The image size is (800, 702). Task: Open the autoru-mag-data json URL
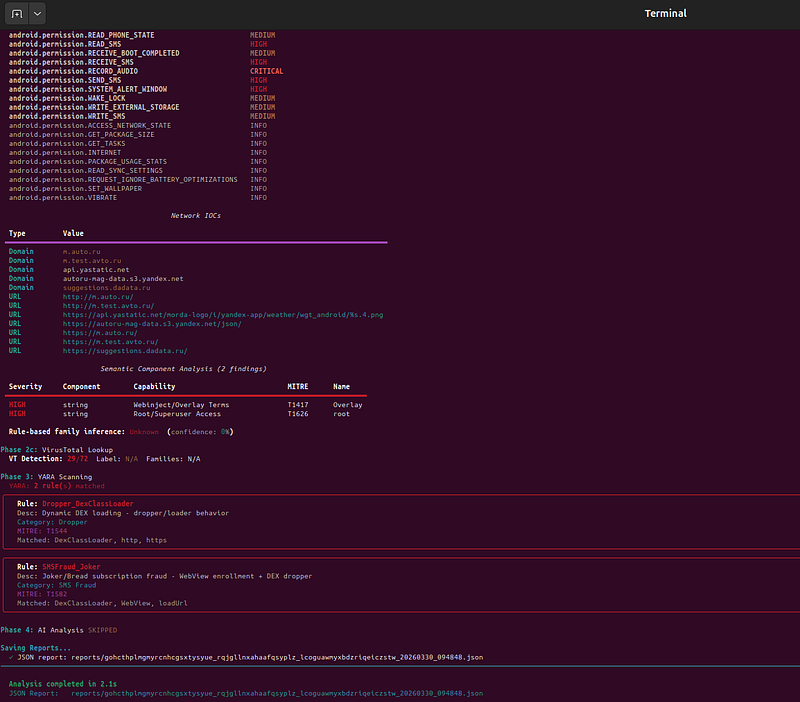click(x=152, y=324)
